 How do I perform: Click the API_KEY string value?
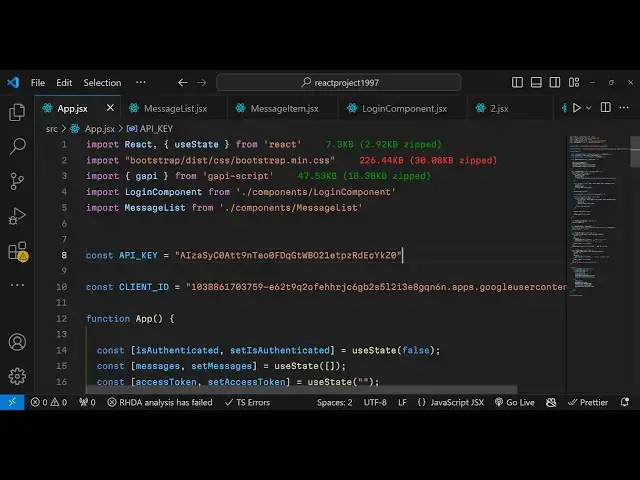click(288, 256)
